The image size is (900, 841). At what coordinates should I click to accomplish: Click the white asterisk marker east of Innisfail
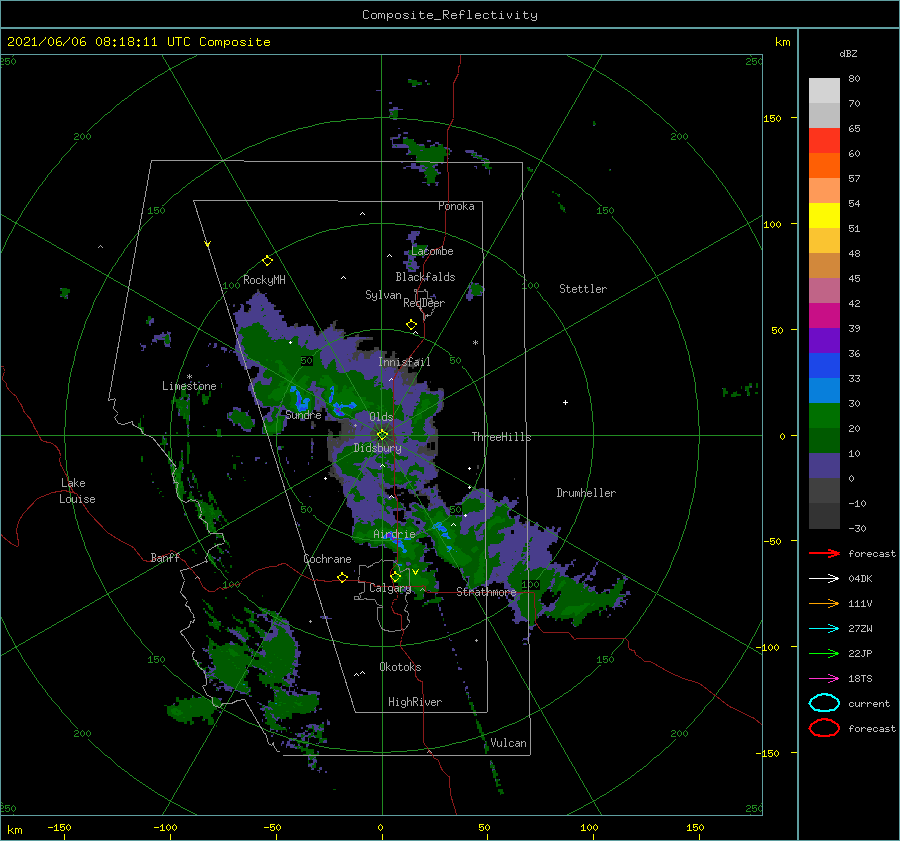tap(475, 343)
